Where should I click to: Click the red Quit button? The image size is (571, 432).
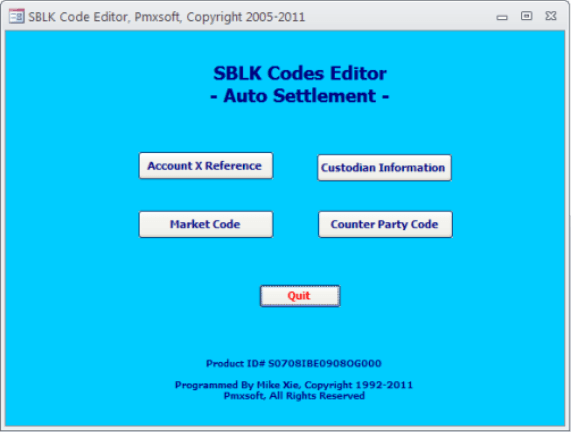pyautogui.click(x=300, y=296)
